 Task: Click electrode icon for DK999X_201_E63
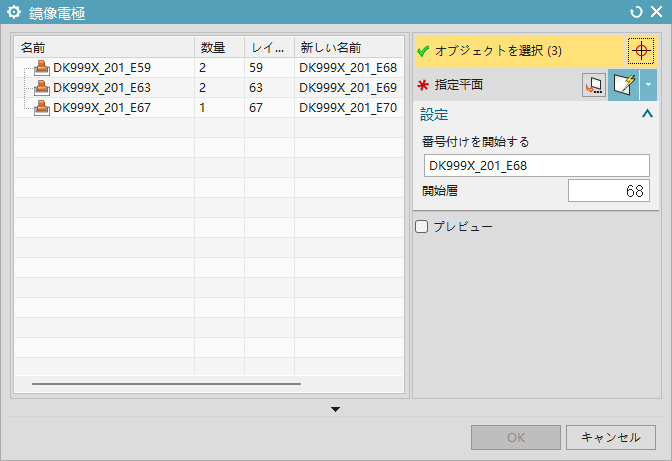[42, 88]
